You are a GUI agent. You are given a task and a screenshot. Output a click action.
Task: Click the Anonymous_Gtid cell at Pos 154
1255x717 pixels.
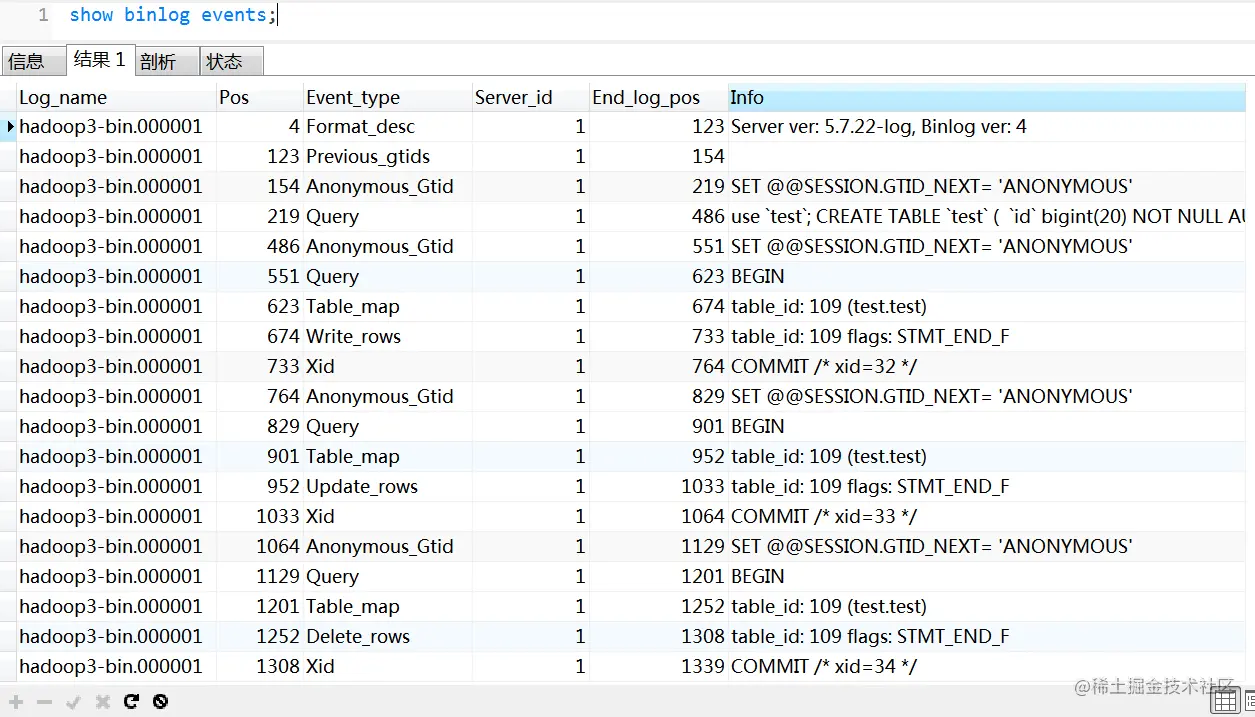point(388,187)
